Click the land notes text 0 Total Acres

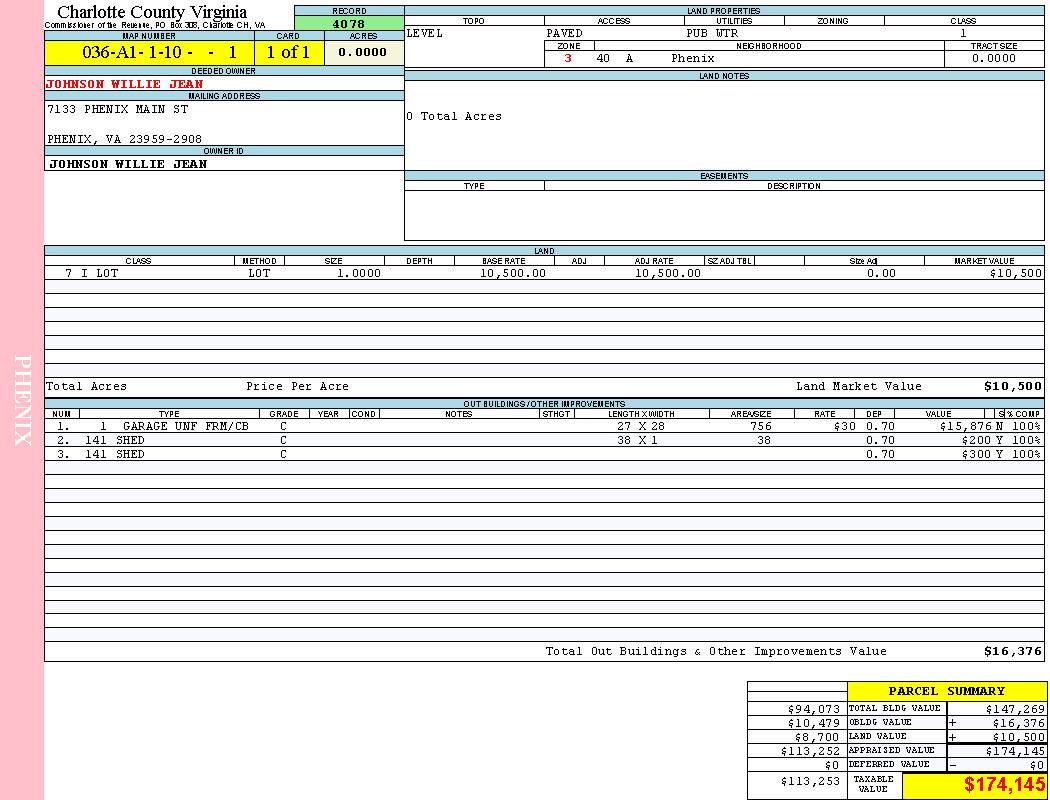454,116
